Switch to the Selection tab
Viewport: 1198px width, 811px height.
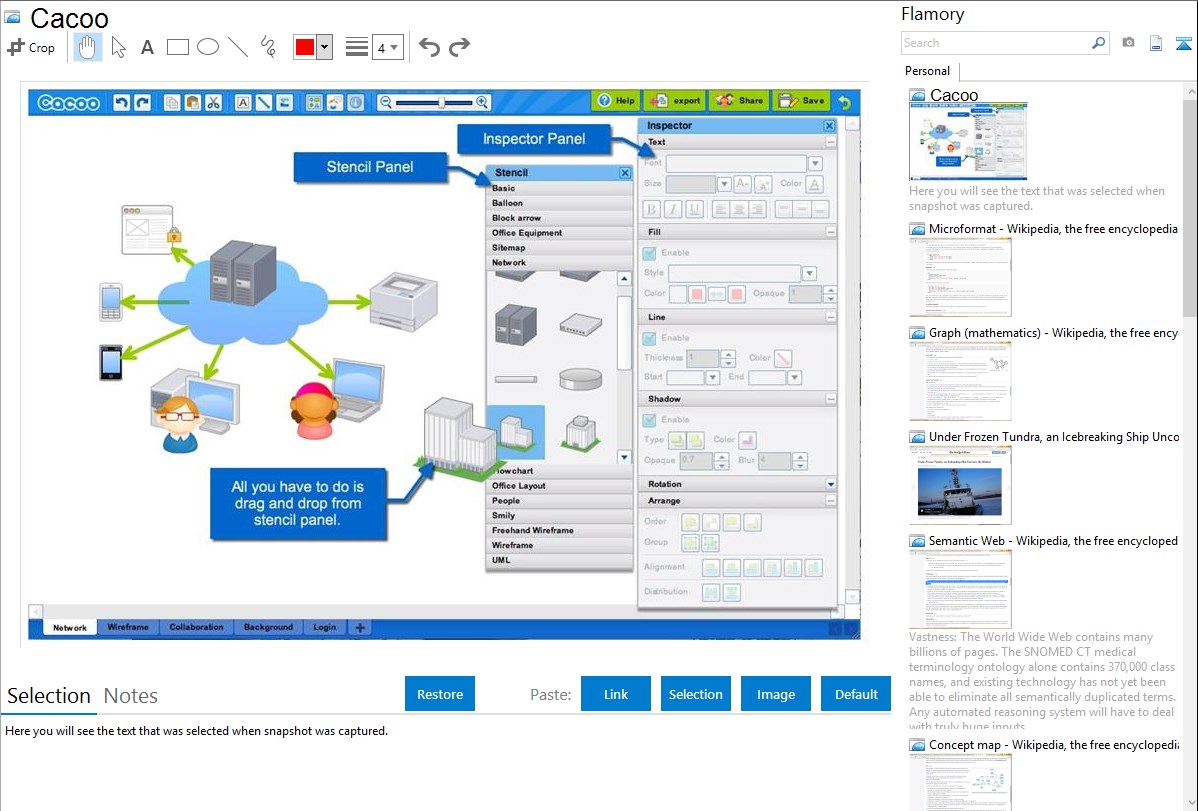click(x=49, y=696)
